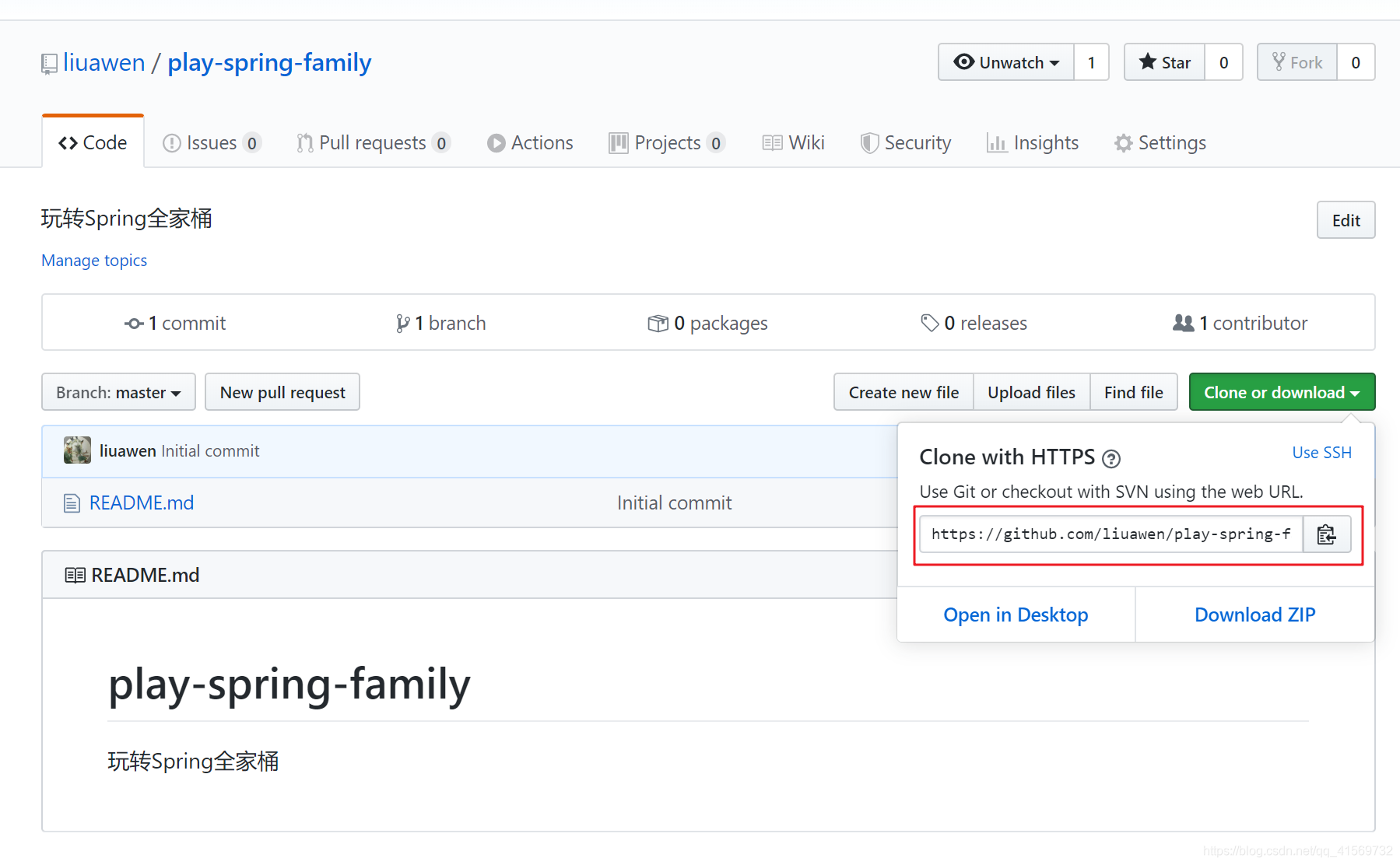Viewport: 1400px width, 865px height.
Task: Open the README.md file in file list
Action: coord(142,503)
